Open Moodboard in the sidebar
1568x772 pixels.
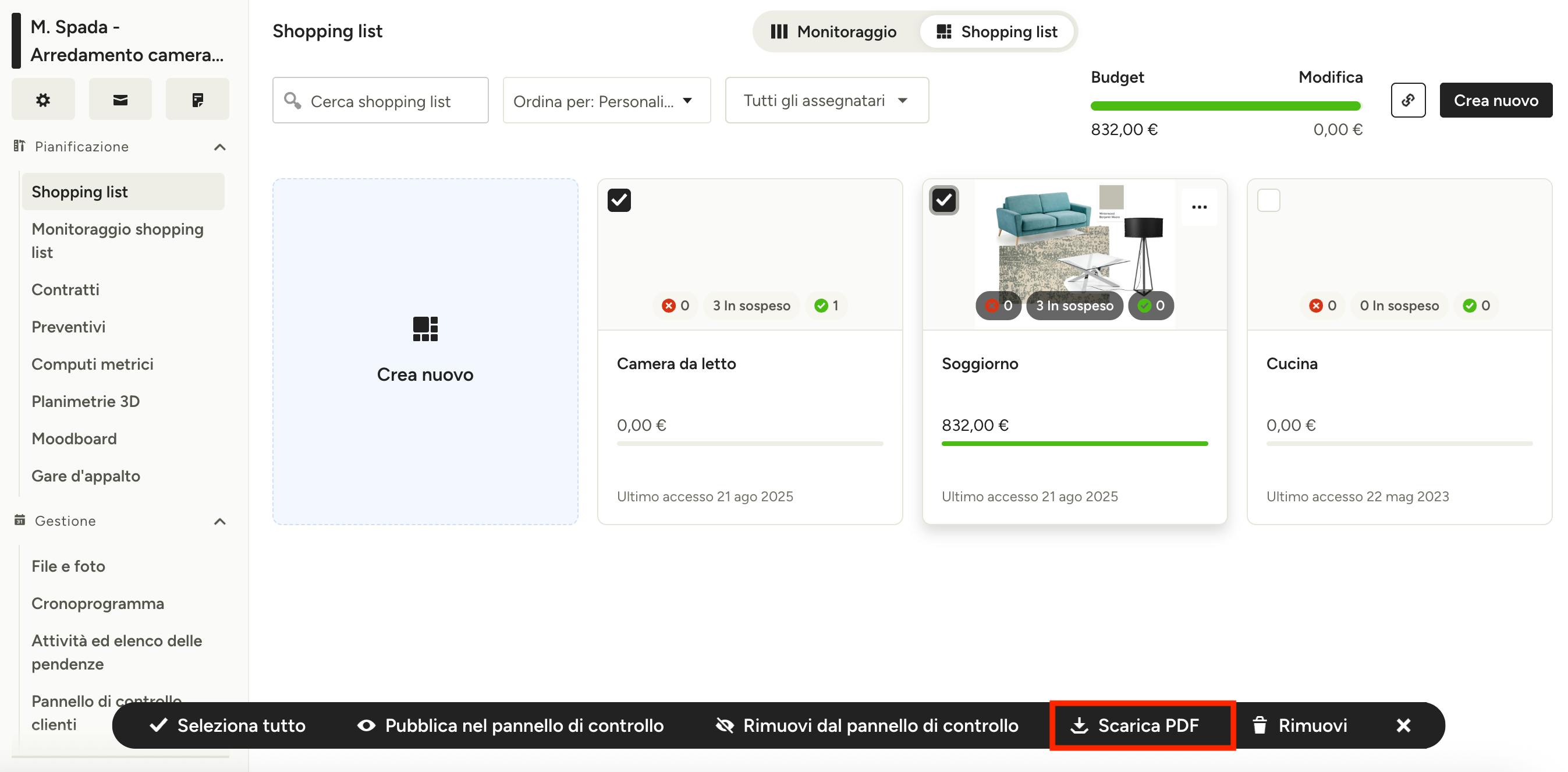click(x=75, y=438)
